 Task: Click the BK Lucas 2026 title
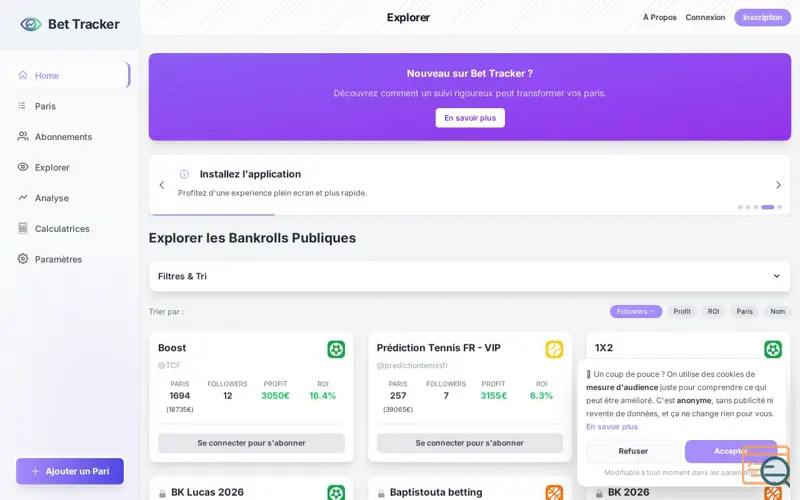(x=207, y=492)
